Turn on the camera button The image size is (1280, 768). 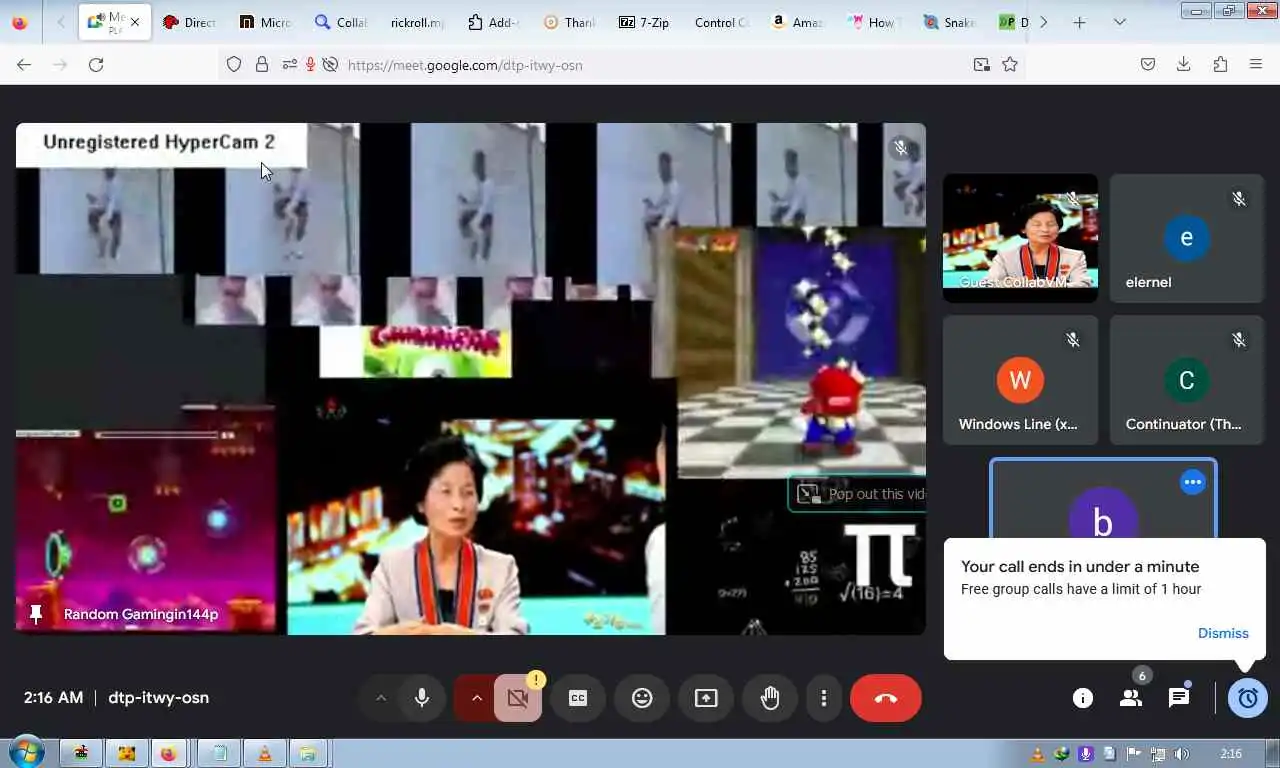[x=518, y=698]
